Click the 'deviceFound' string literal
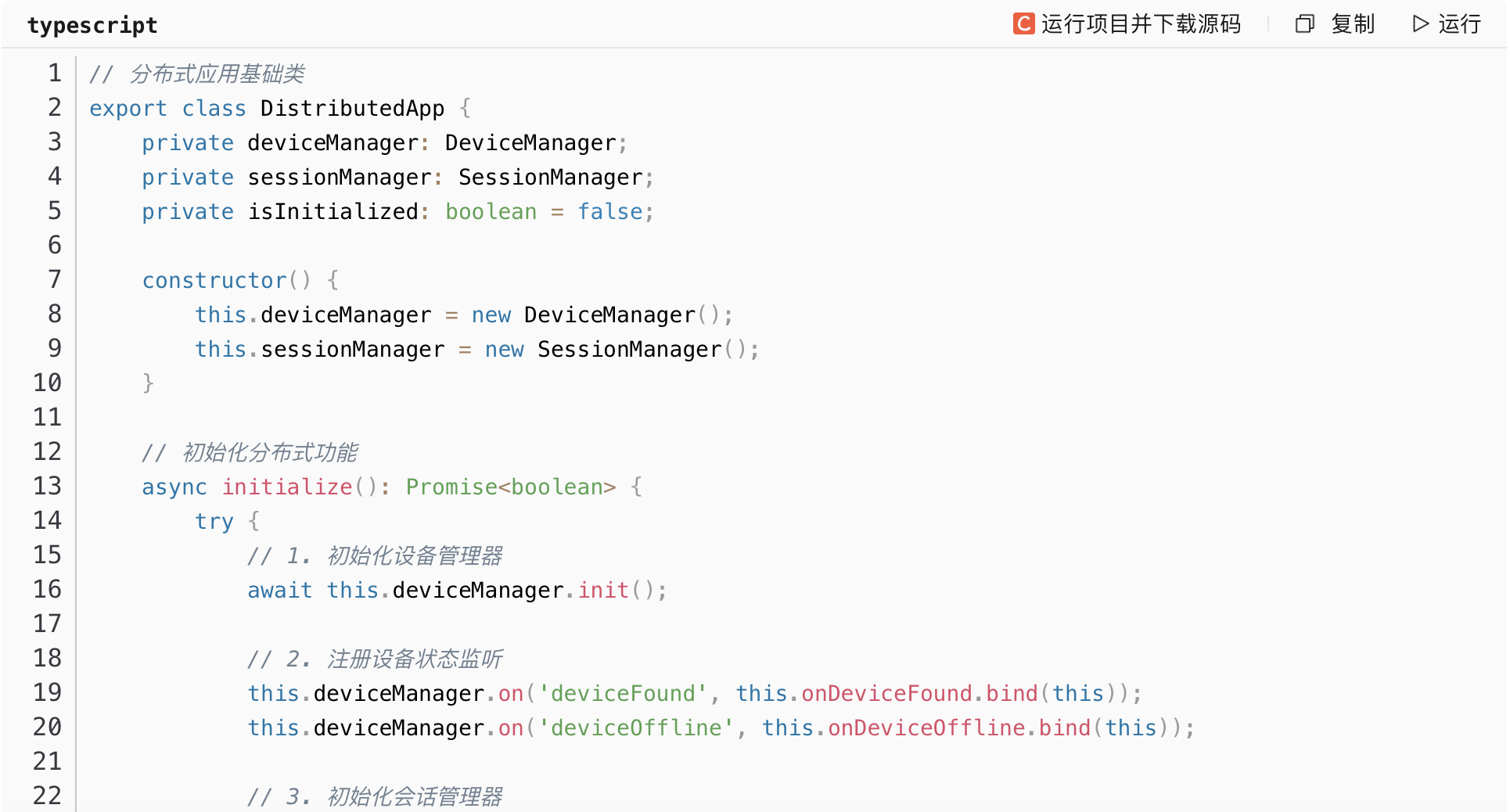Viewport: 1510px width, 812px height. 623,694
